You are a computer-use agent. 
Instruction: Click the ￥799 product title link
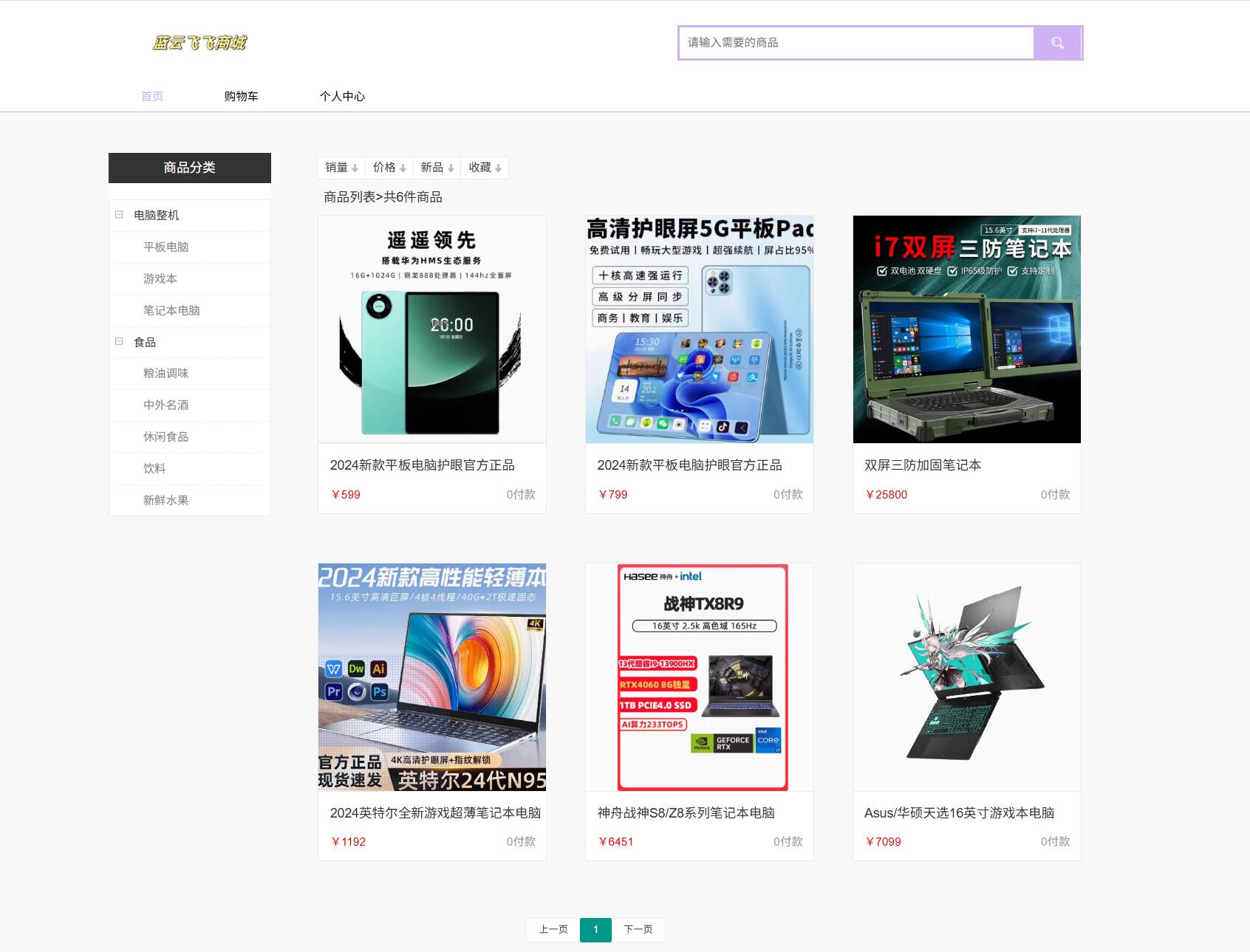[x=689, y=465]
